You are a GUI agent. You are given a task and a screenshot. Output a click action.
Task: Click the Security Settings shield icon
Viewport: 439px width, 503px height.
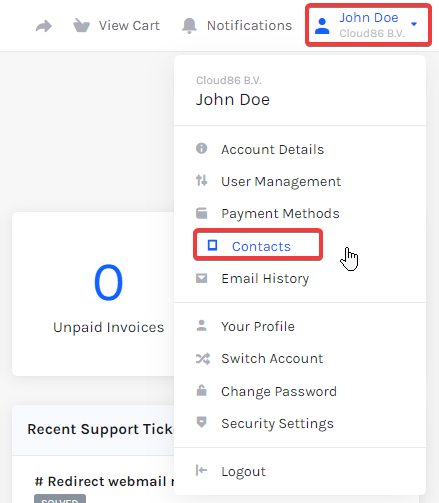tap(201, 422)
